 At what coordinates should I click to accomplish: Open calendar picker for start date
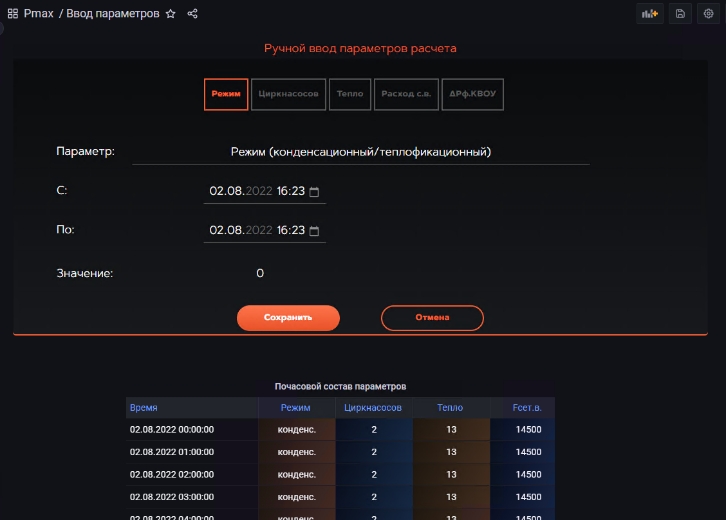click(x=314, y=191)
